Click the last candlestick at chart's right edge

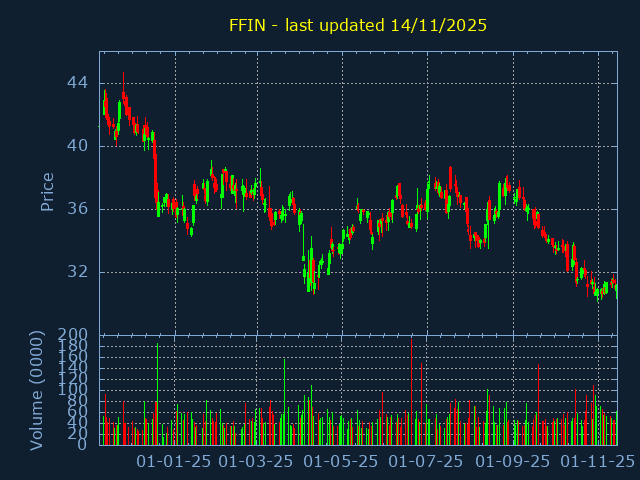(x=615, y=290)
